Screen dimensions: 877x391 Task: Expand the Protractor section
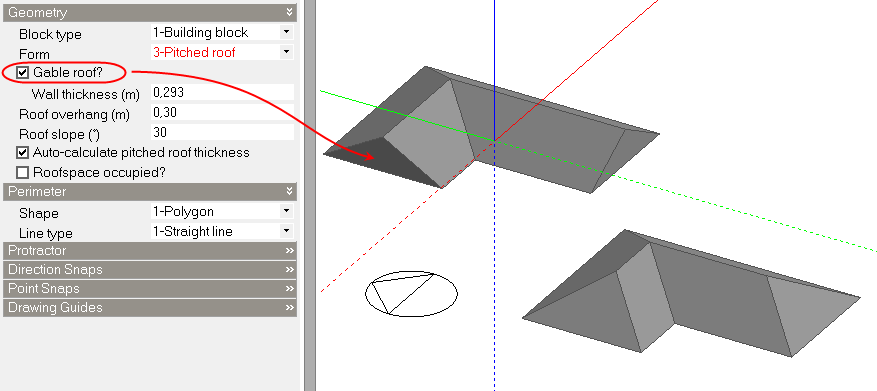coord(289,251)
